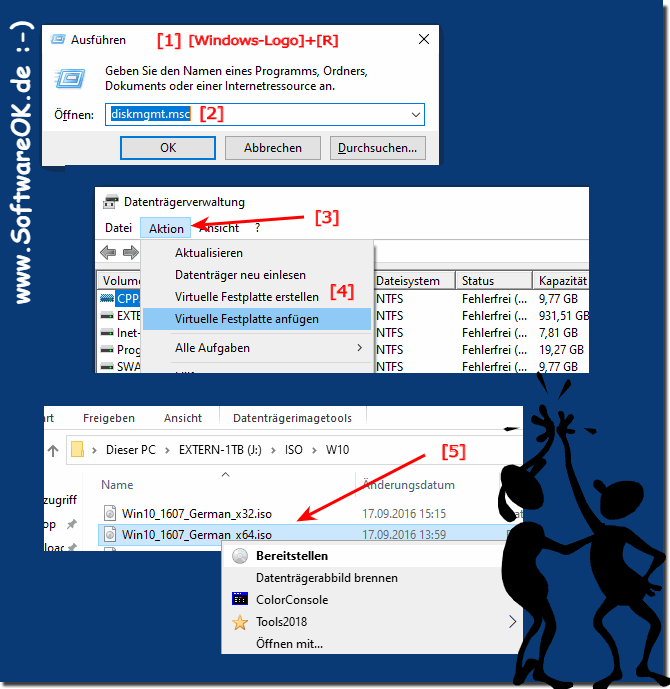Choose Datenträger neu einlesen
The image size is (670, 689).
click(x=257, y=275)
